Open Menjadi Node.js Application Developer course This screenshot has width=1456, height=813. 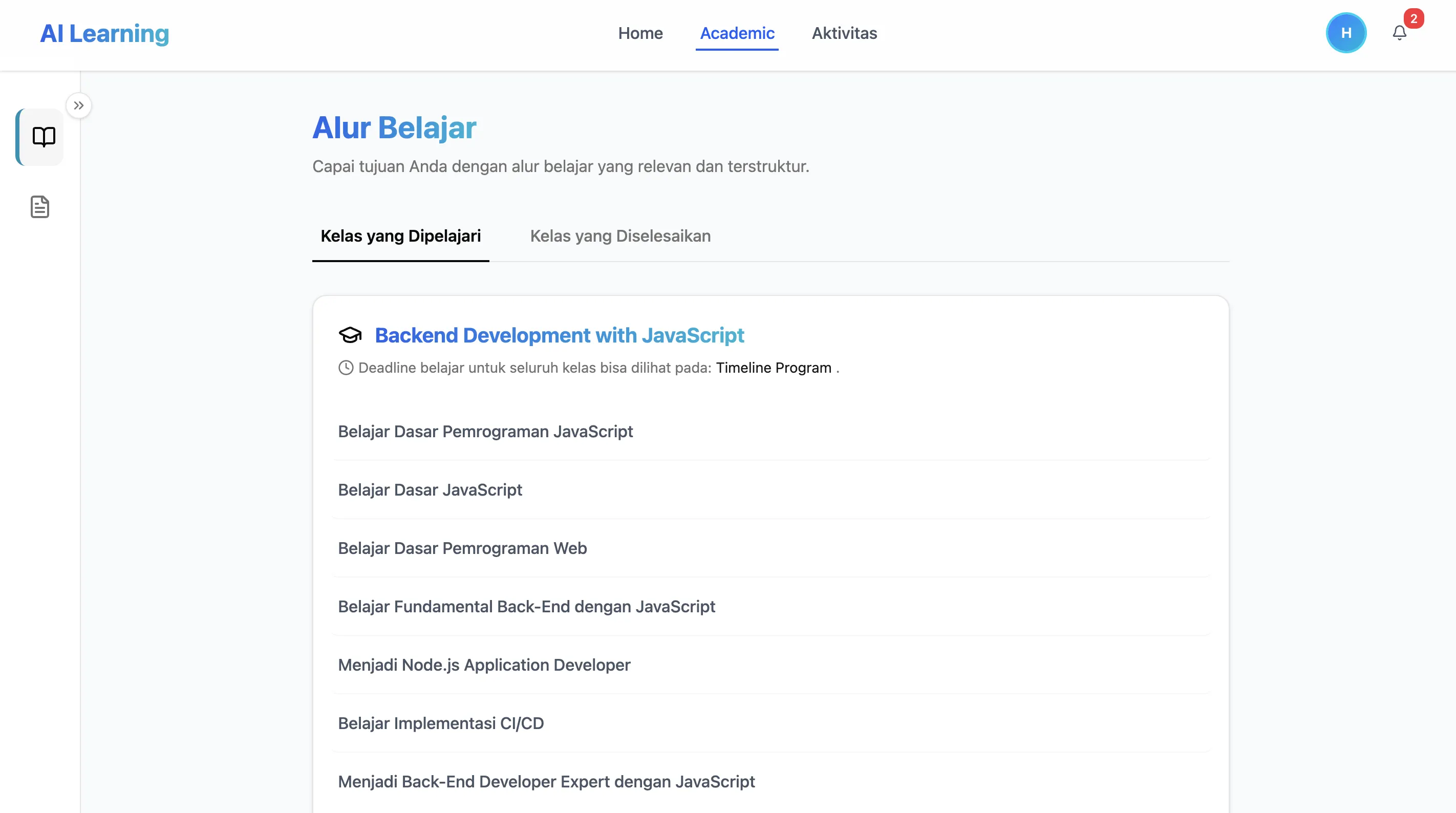771,665
